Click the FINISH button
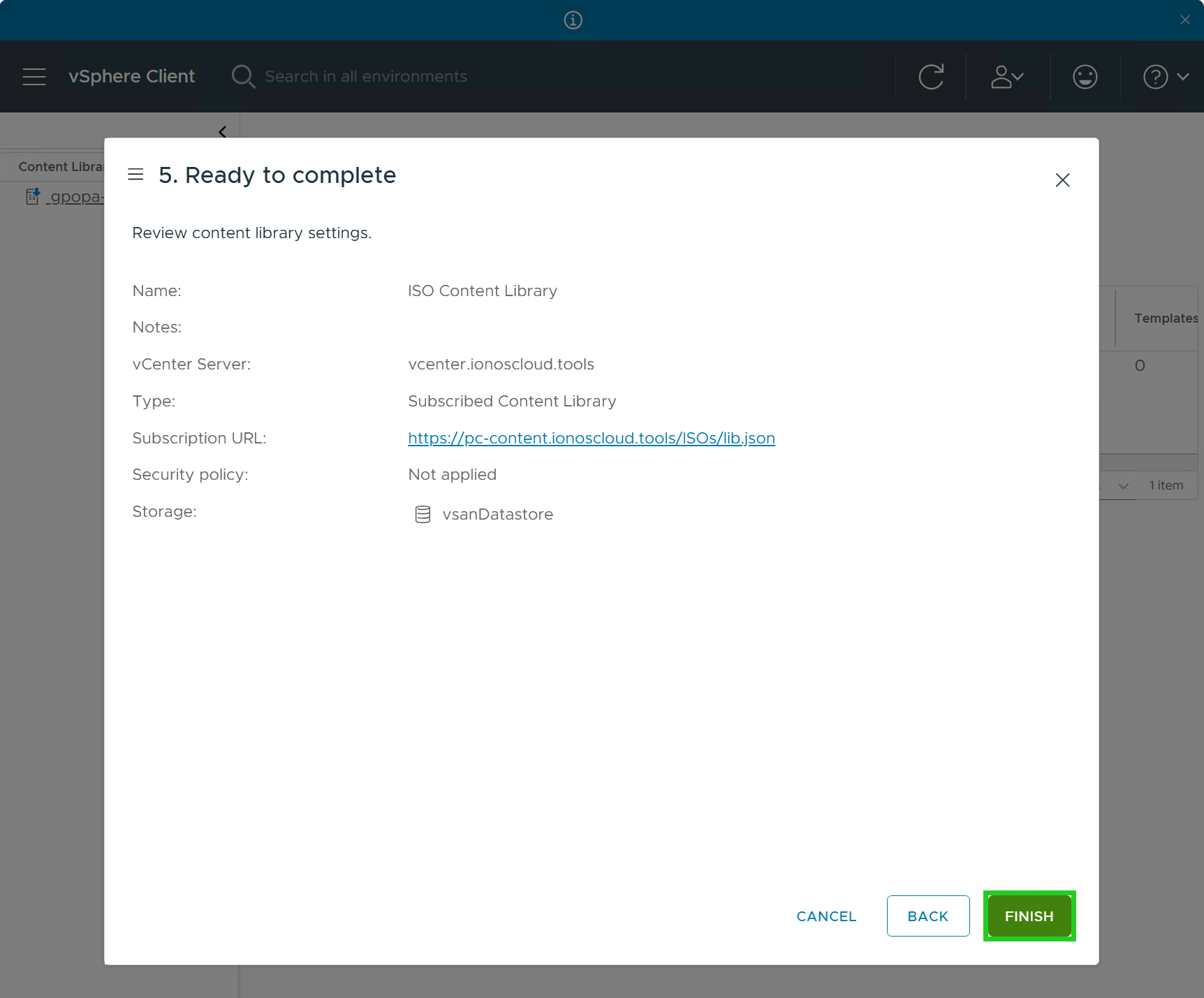1204x998 pixels. (x=1029, y=916)
